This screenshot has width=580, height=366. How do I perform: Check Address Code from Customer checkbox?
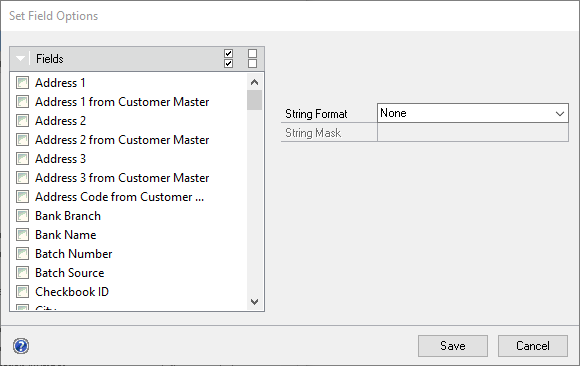pos(23,197)
